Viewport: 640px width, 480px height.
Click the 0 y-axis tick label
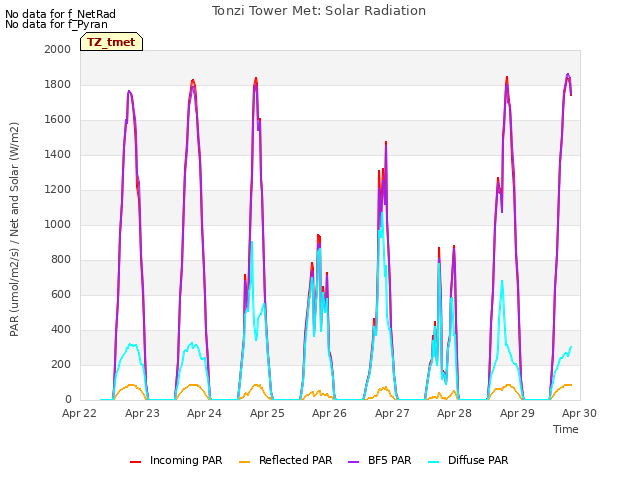point(68,400)
